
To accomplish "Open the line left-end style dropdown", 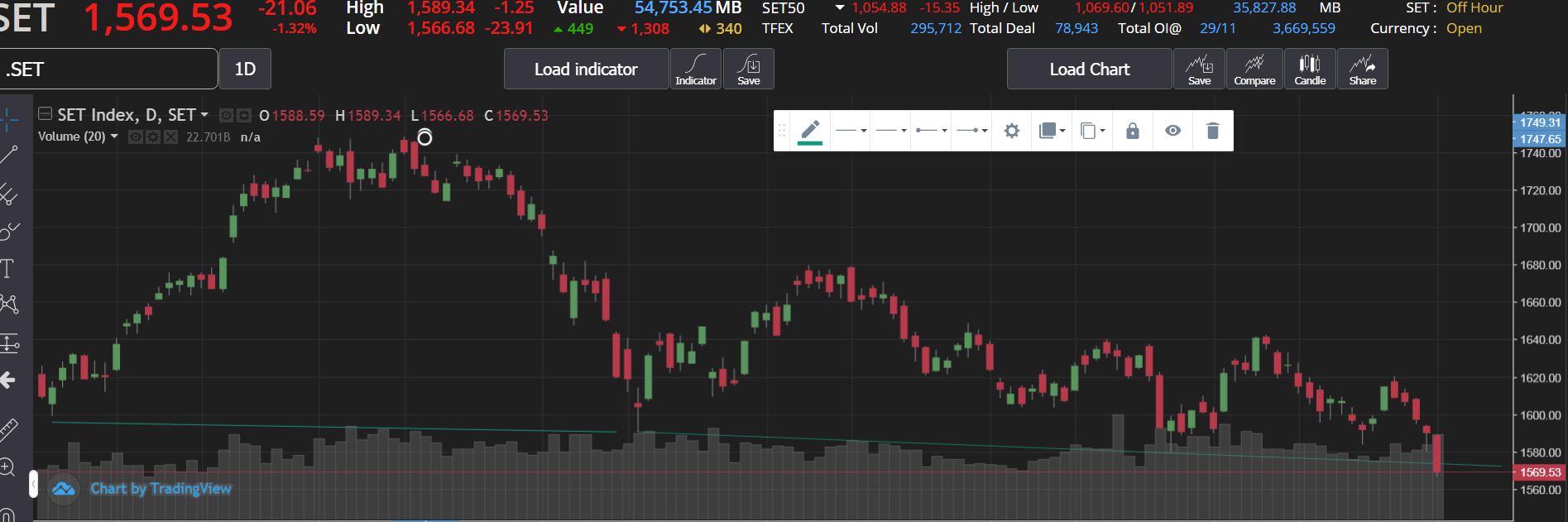I will 932,131.
